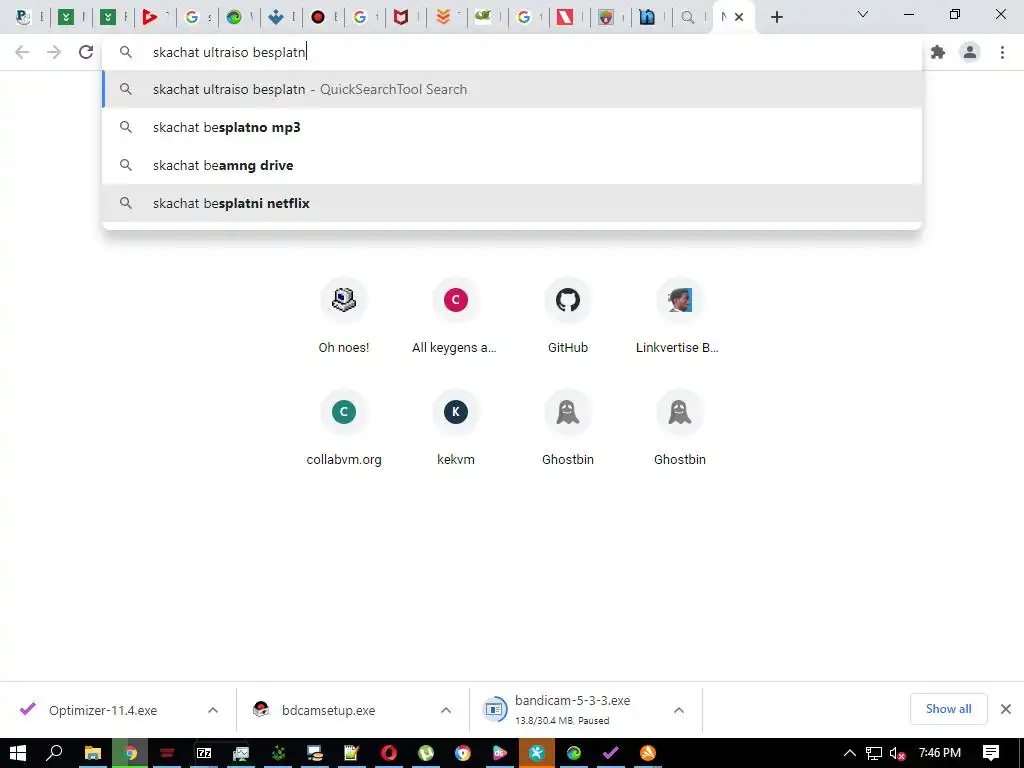Screen dimensions: 1024x768
Task: Switch to the green swirl tab
Action: [x=234, y=17]
